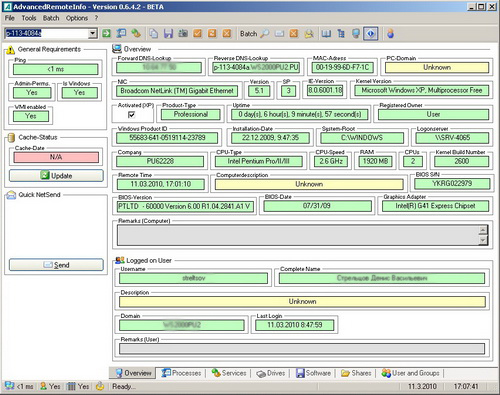Click the green arrow connect icon

coord(106,33)
